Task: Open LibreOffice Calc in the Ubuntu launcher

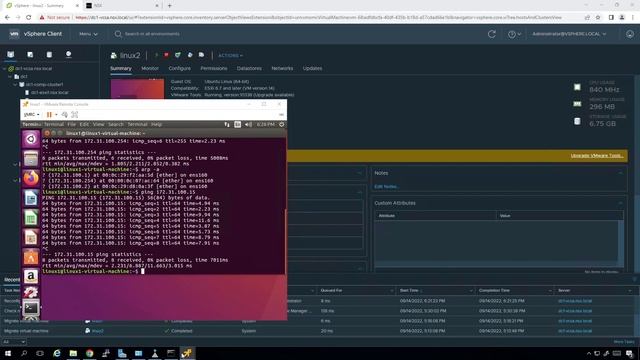Action: (x=31, y=218)
